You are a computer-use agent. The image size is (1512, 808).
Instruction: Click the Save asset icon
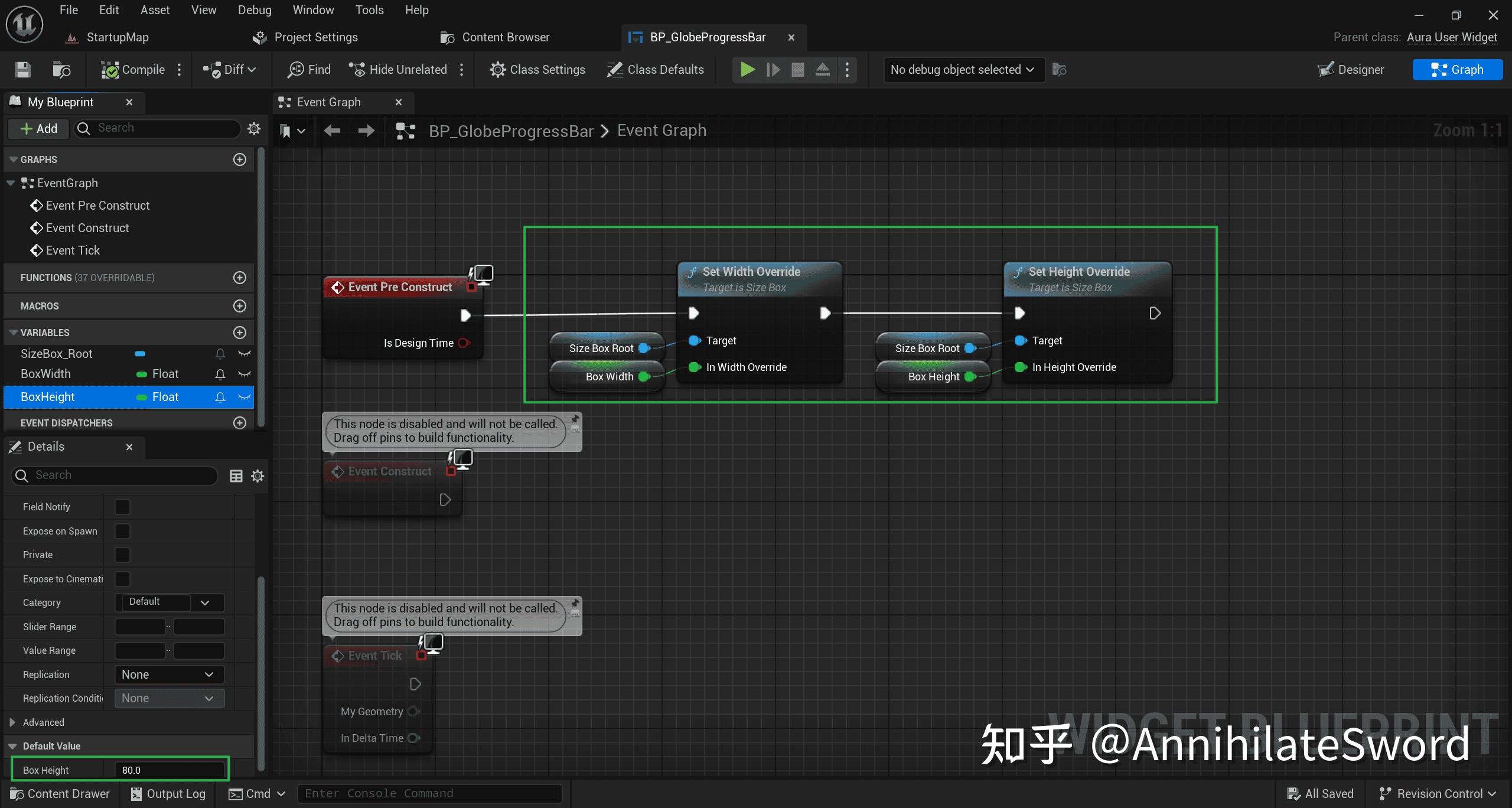pos(22,69)
